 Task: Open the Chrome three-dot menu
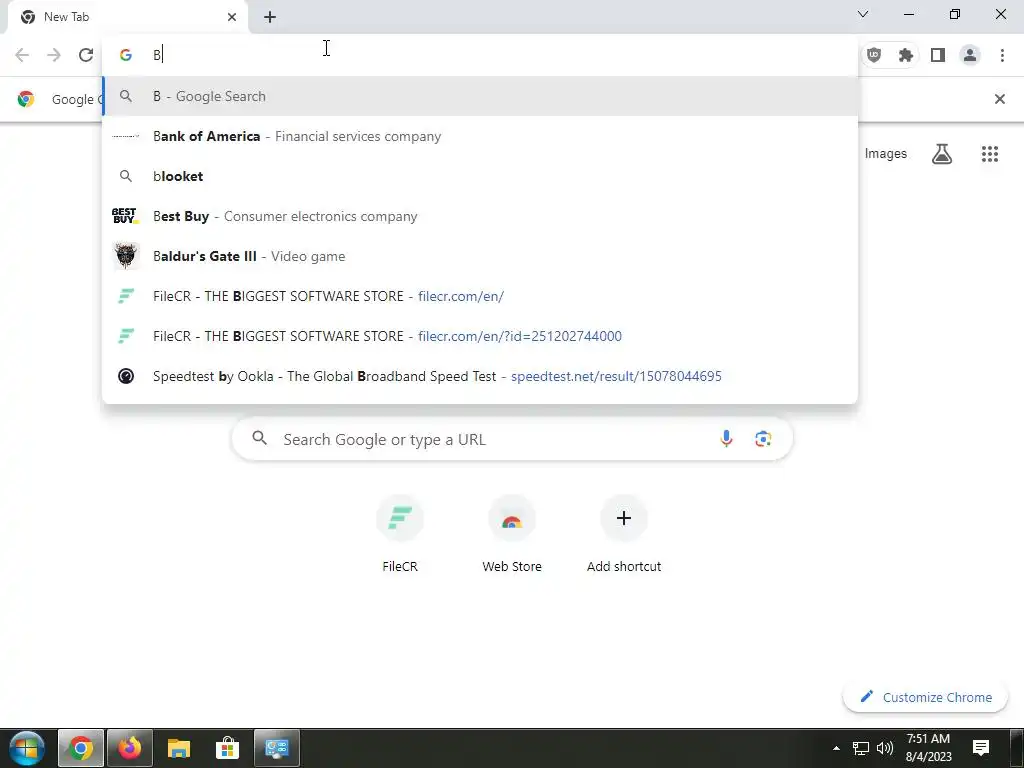[x=1002, y=55]
